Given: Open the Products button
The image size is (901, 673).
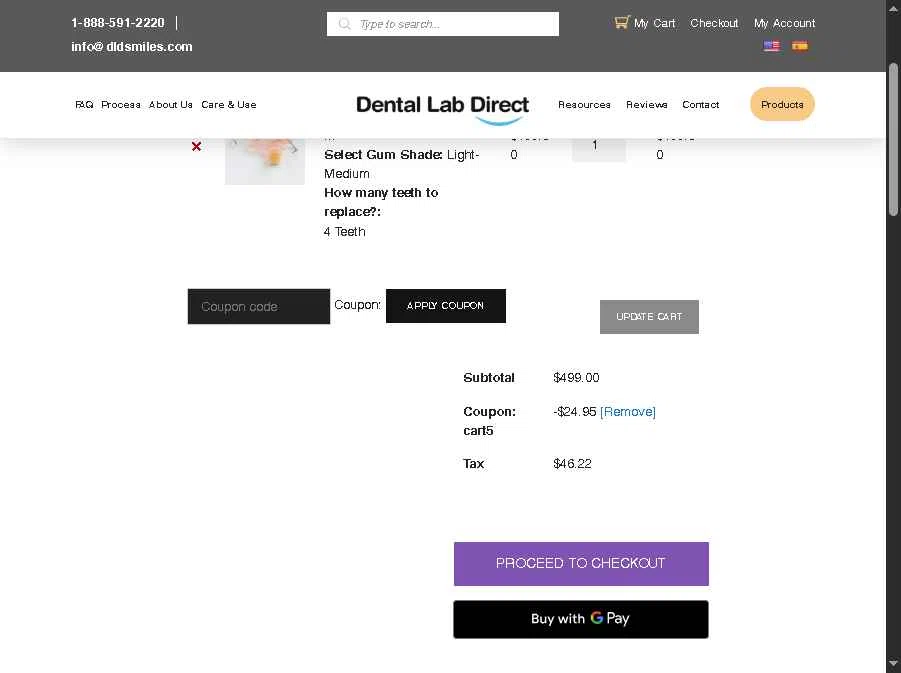Looking at the screenshot, I should click(x=782, y=105).
